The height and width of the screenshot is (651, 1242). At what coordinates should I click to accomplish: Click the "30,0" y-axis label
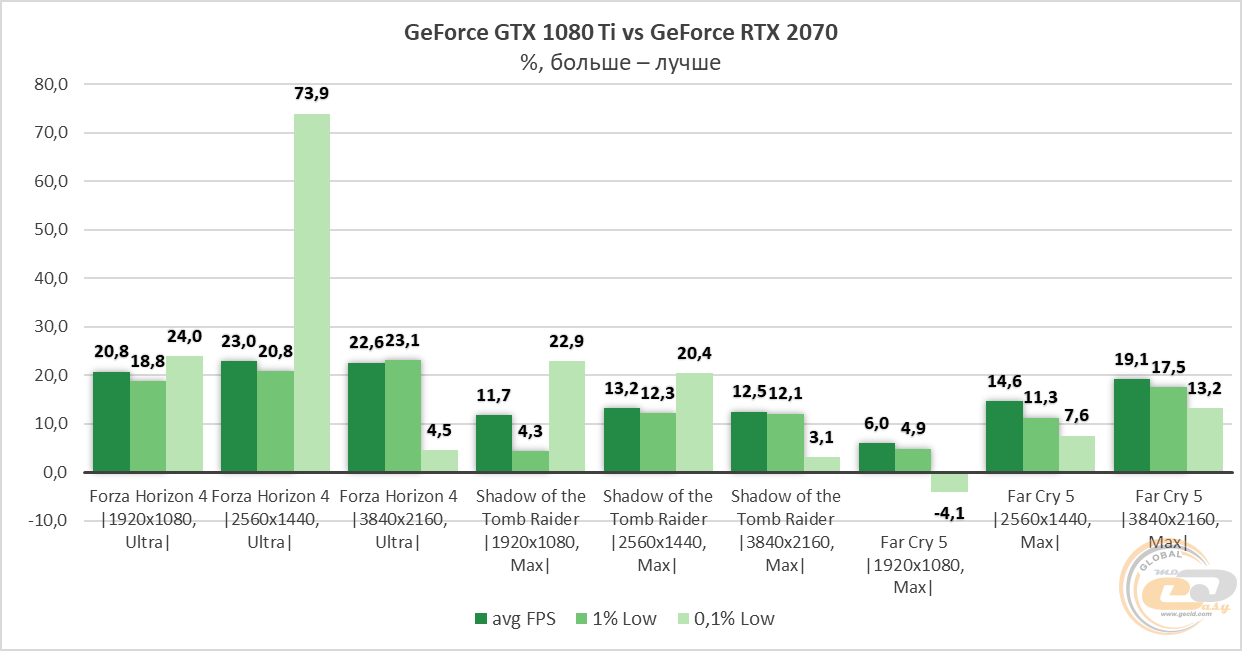coord(51,327)
